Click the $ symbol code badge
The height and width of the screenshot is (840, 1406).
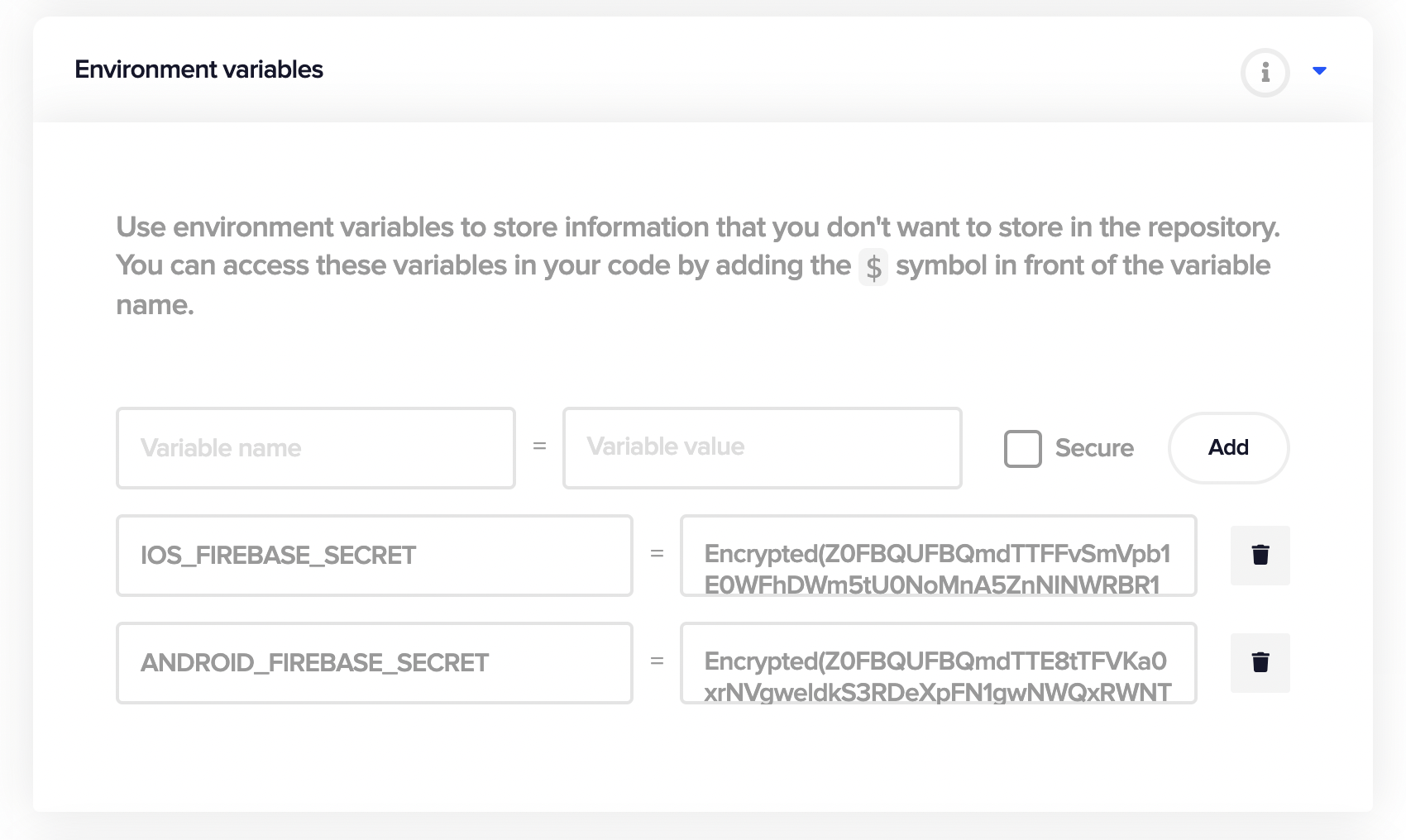click(x=873, y=267)
